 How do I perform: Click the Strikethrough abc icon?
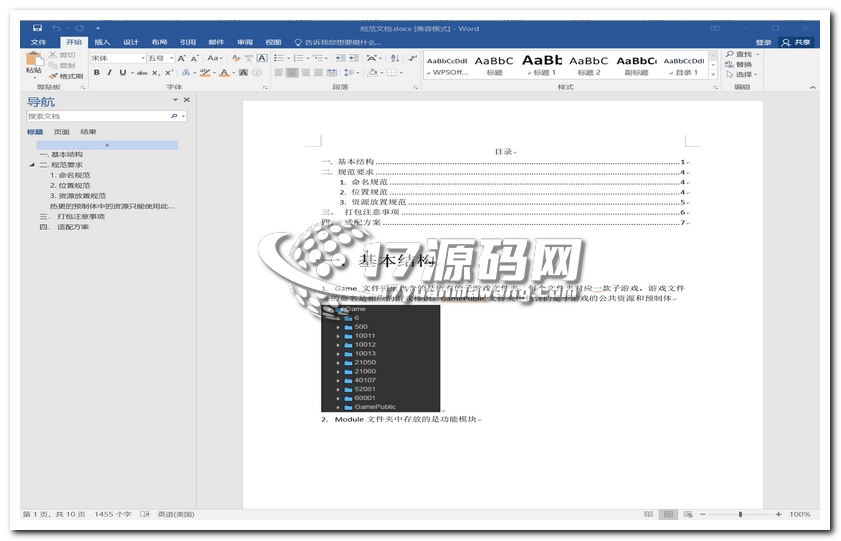pos(142,72)
